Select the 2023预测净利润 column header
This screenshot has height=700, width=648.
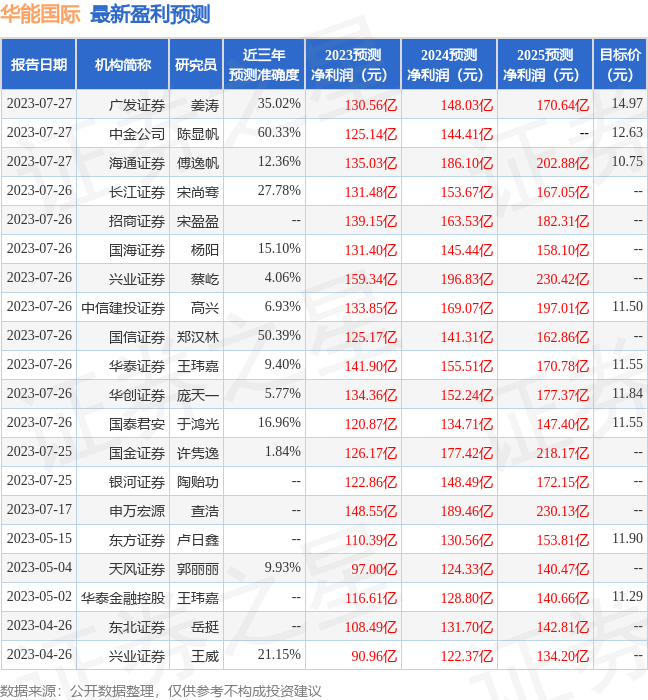(x=353, y=64)
